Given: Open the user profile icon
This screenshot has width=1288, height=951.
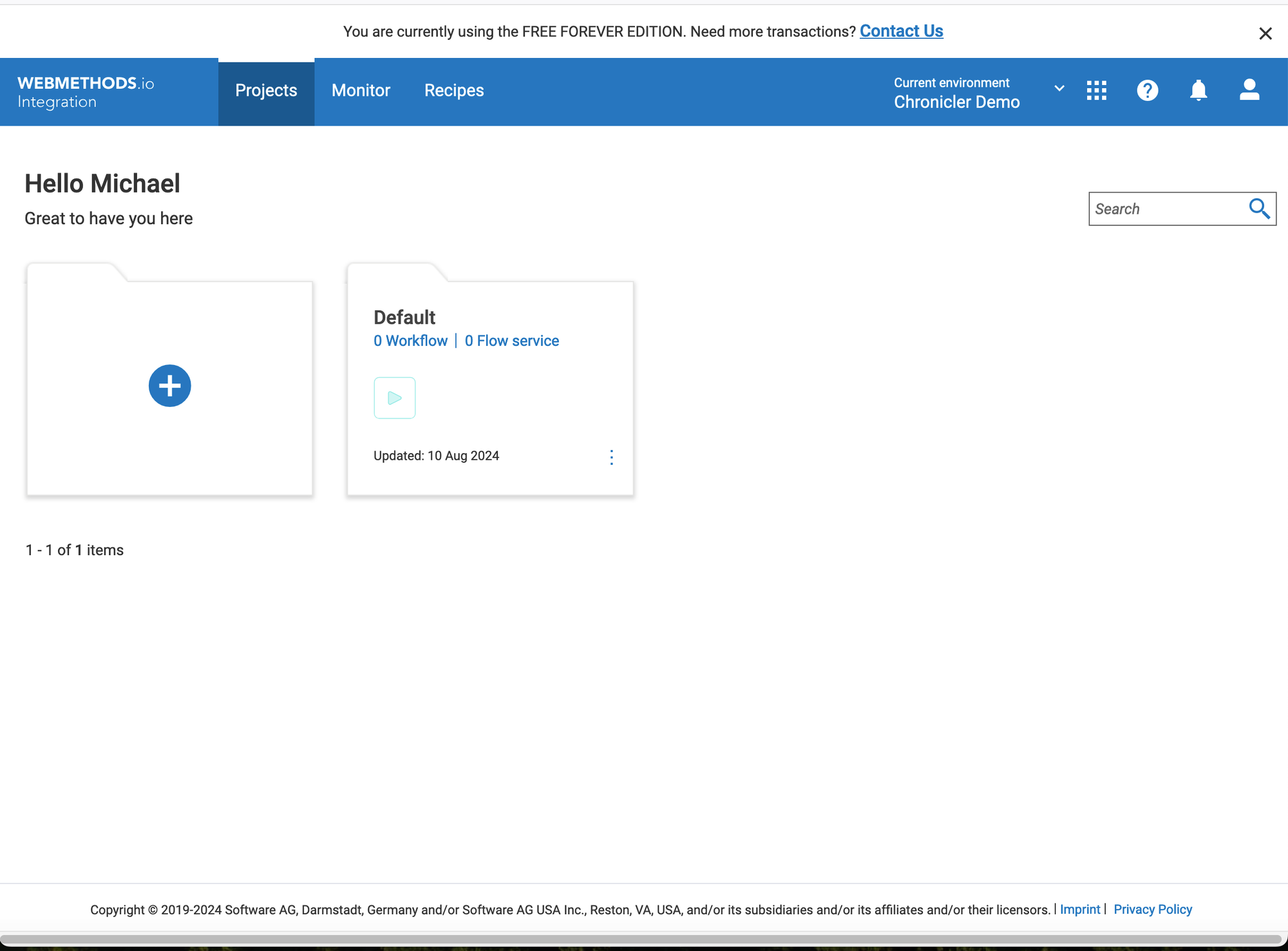Looking at the screenshot, I should point(1249,90).
